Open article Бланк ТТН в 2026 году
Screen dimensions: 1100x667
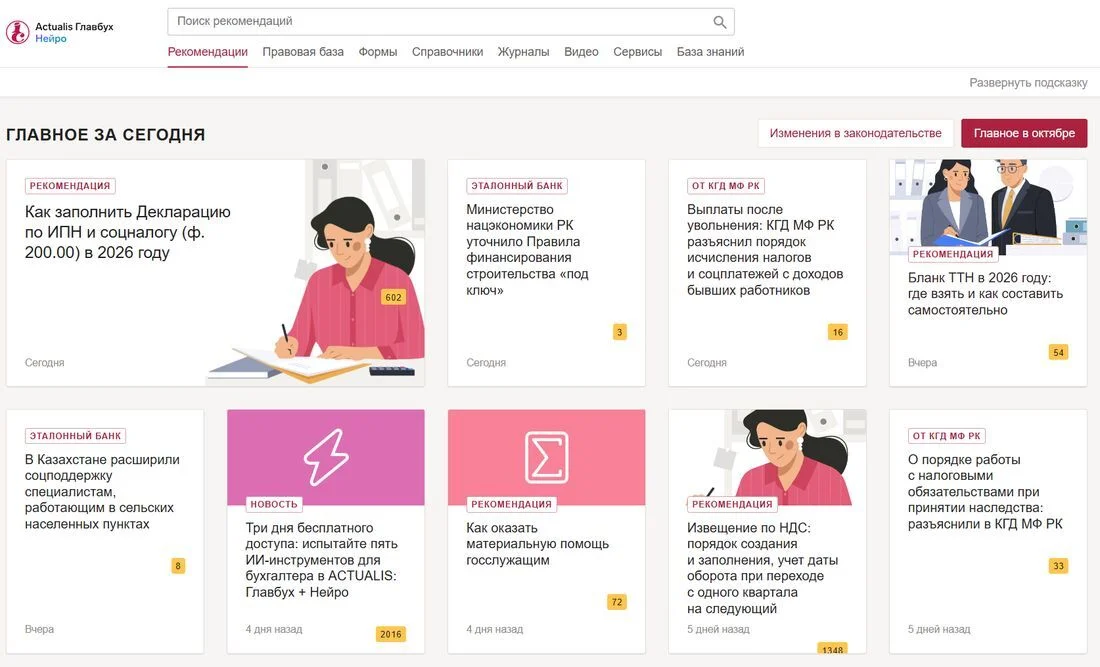coord(986,294)
